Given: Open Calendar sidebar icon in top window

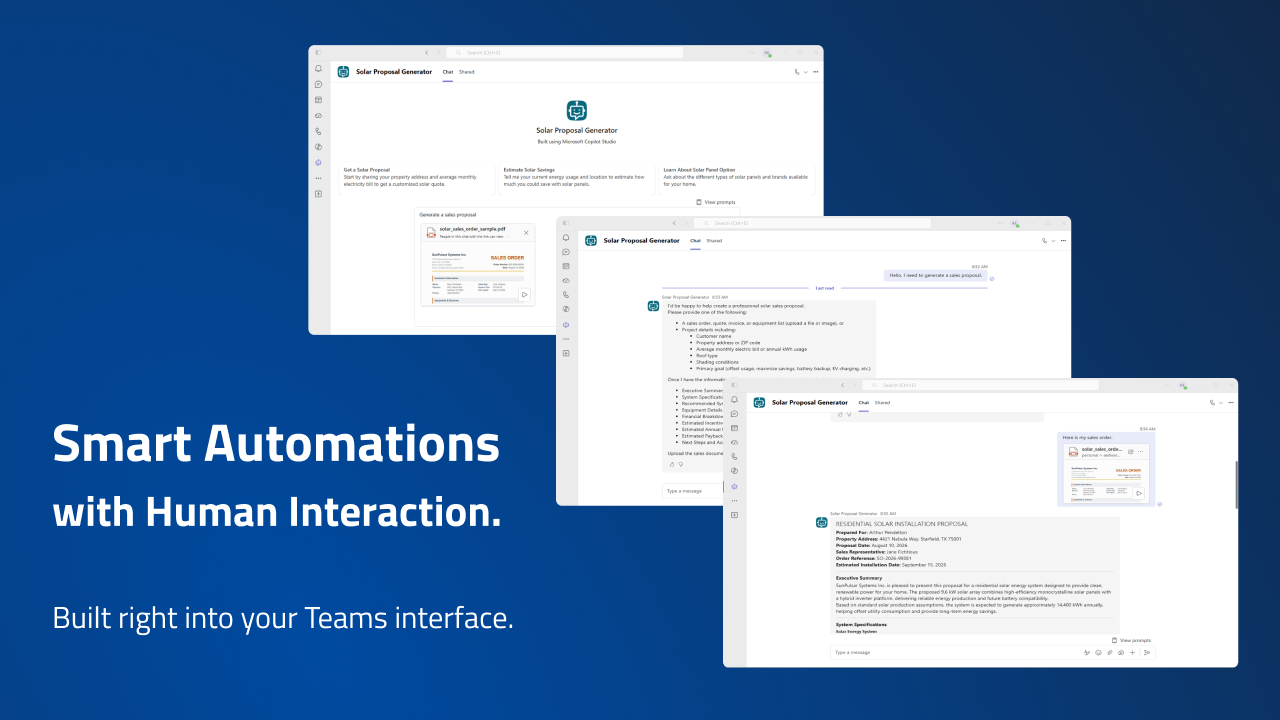Looking at the screenshot, I should 318,100.
